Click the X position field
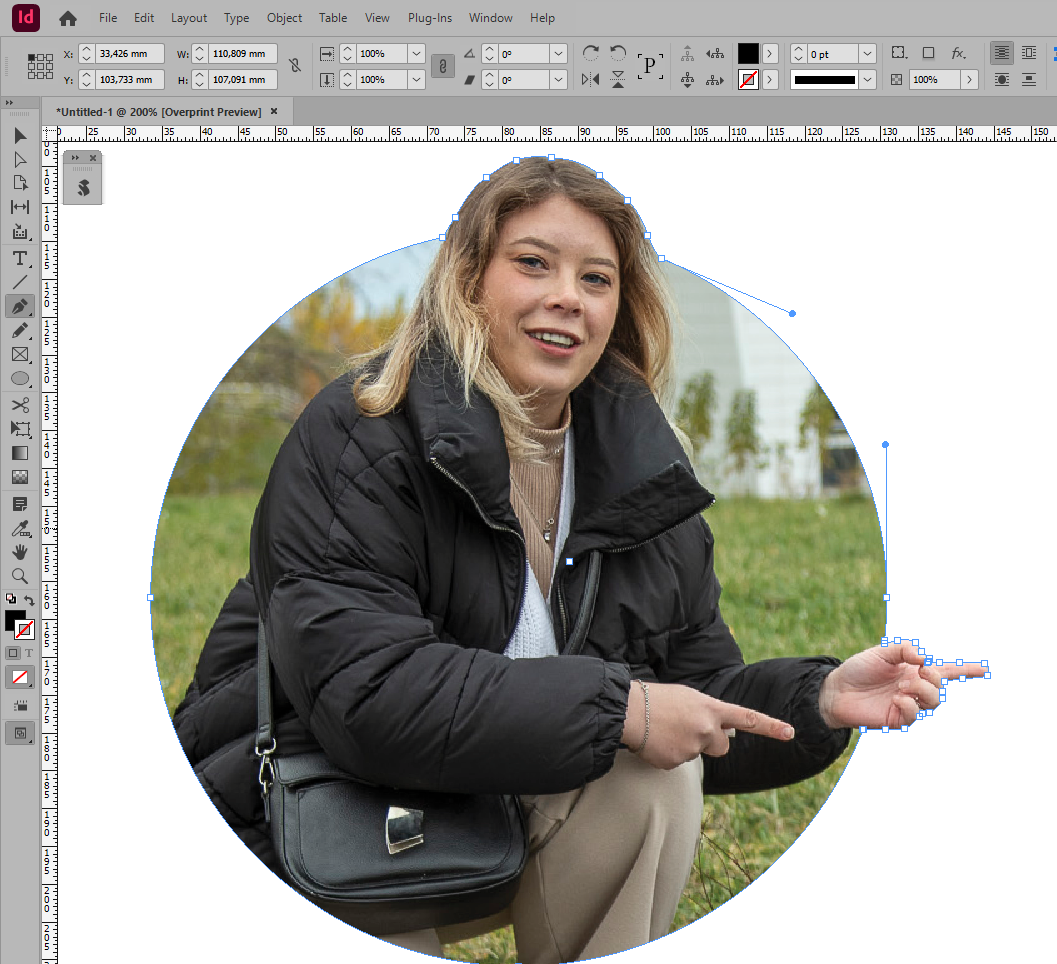Image resolution: width=1057 pixels, height=964 pixels. [129, 53]
